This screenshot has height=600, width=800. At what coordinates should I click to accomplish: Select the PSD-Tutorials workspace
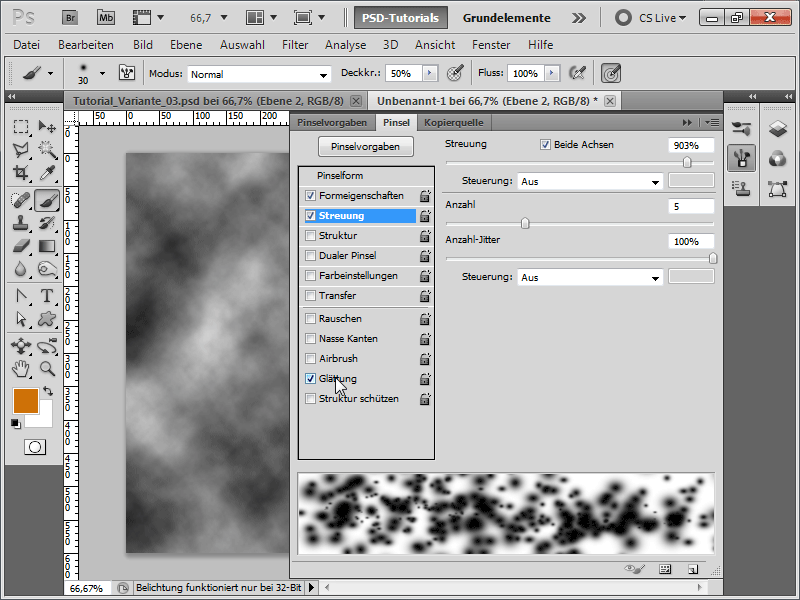401,18
